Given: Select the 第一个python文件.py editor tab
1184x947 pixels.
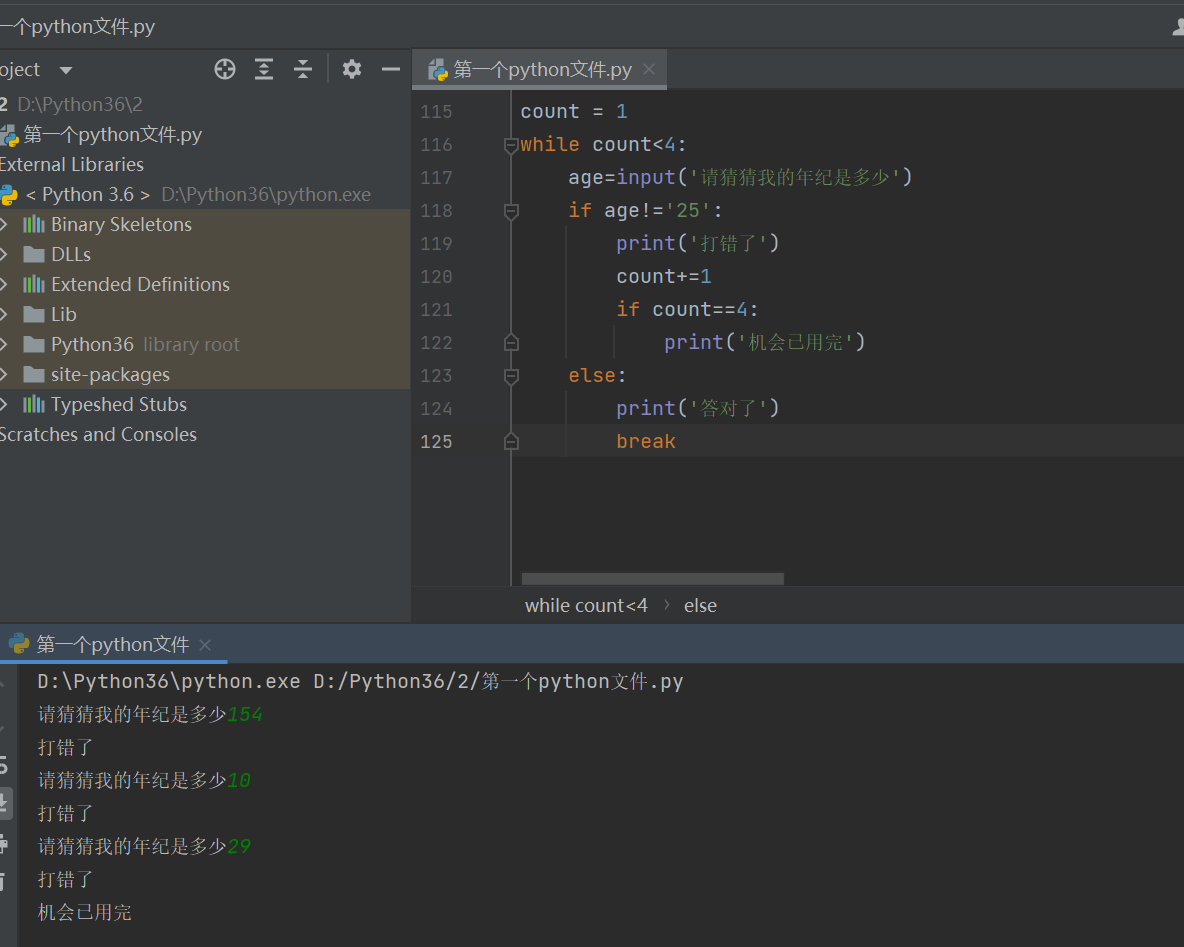Looking at the screenshot, I should pyautogui.click(x=540, y=70).
